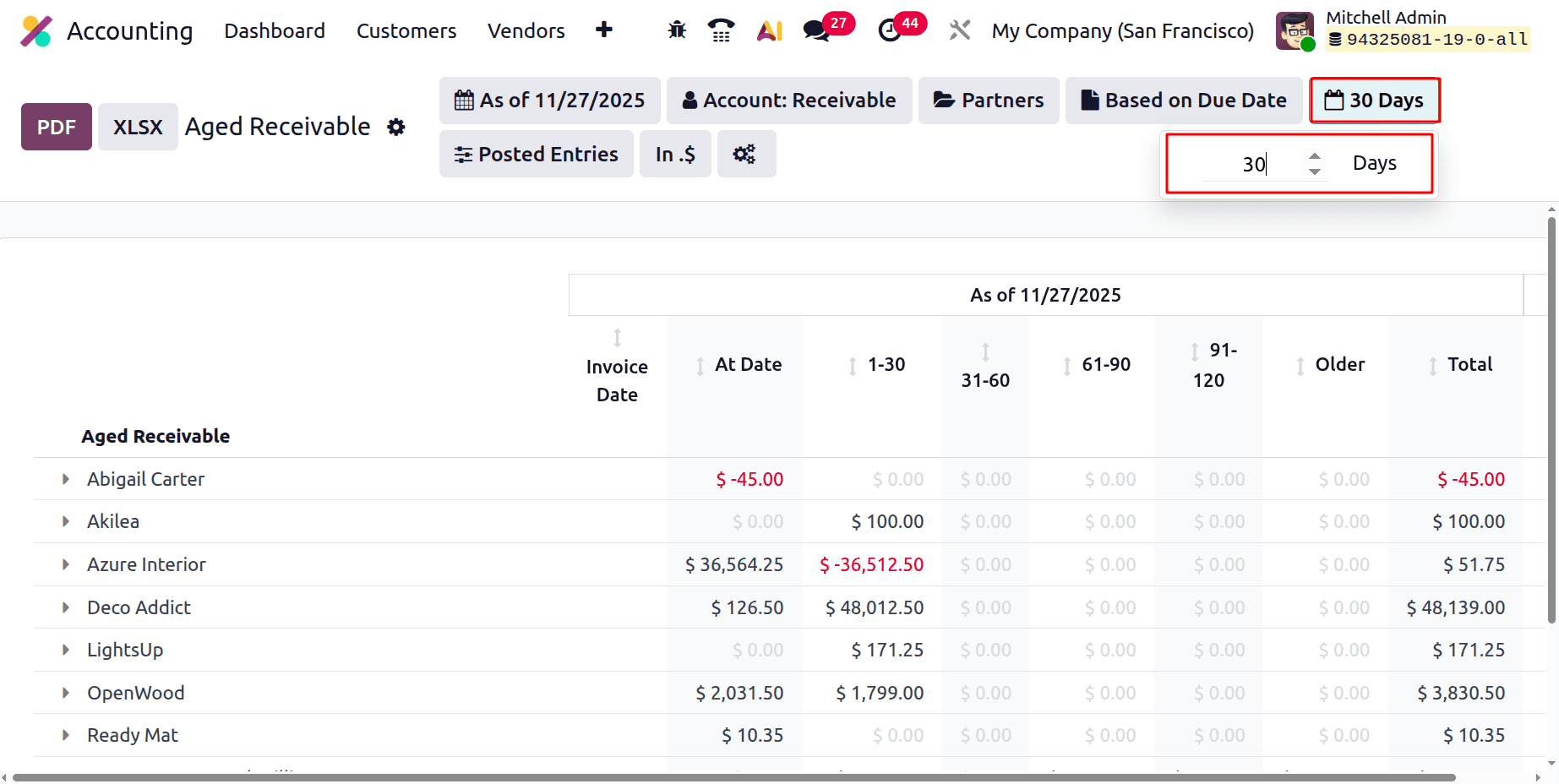Open the Account: Receivable filter
1559x784 pixels.
click(x=789, y=101)
